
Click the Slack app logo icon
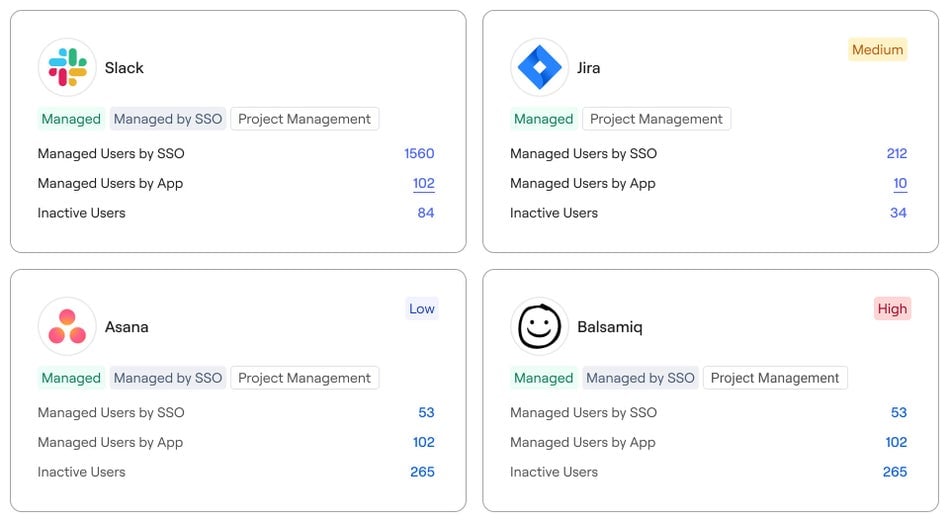click(67, 67)
